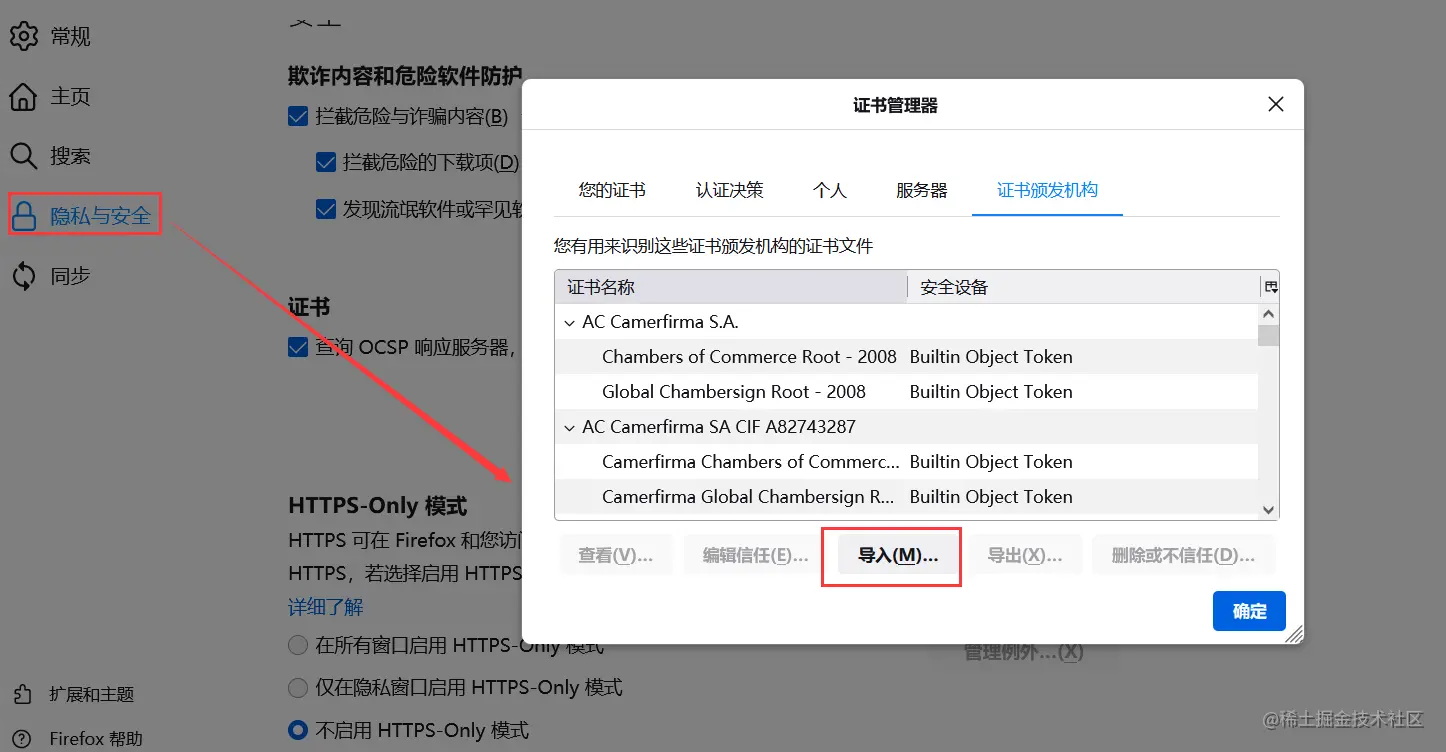Screen dimensions: 1446x752
Task: Click the down arrow of the certificate list scrollbar
Action: point(1267,510)
